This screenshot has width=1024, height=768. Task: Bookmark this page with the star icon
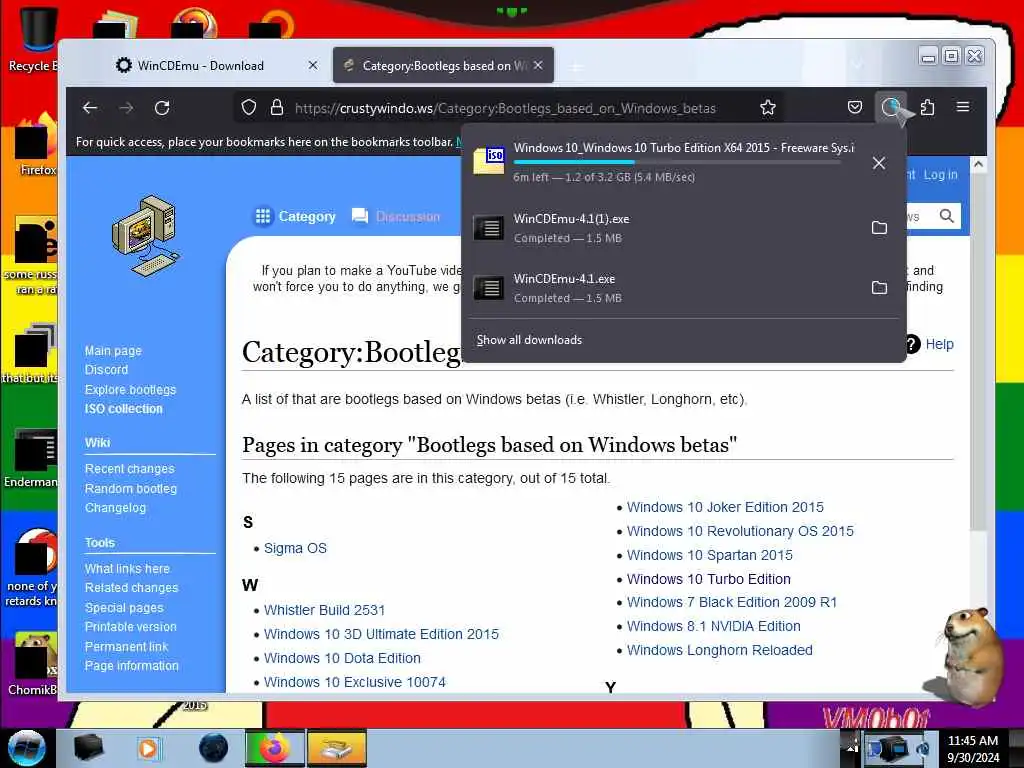pyautogui.click(x=768, y=108)
